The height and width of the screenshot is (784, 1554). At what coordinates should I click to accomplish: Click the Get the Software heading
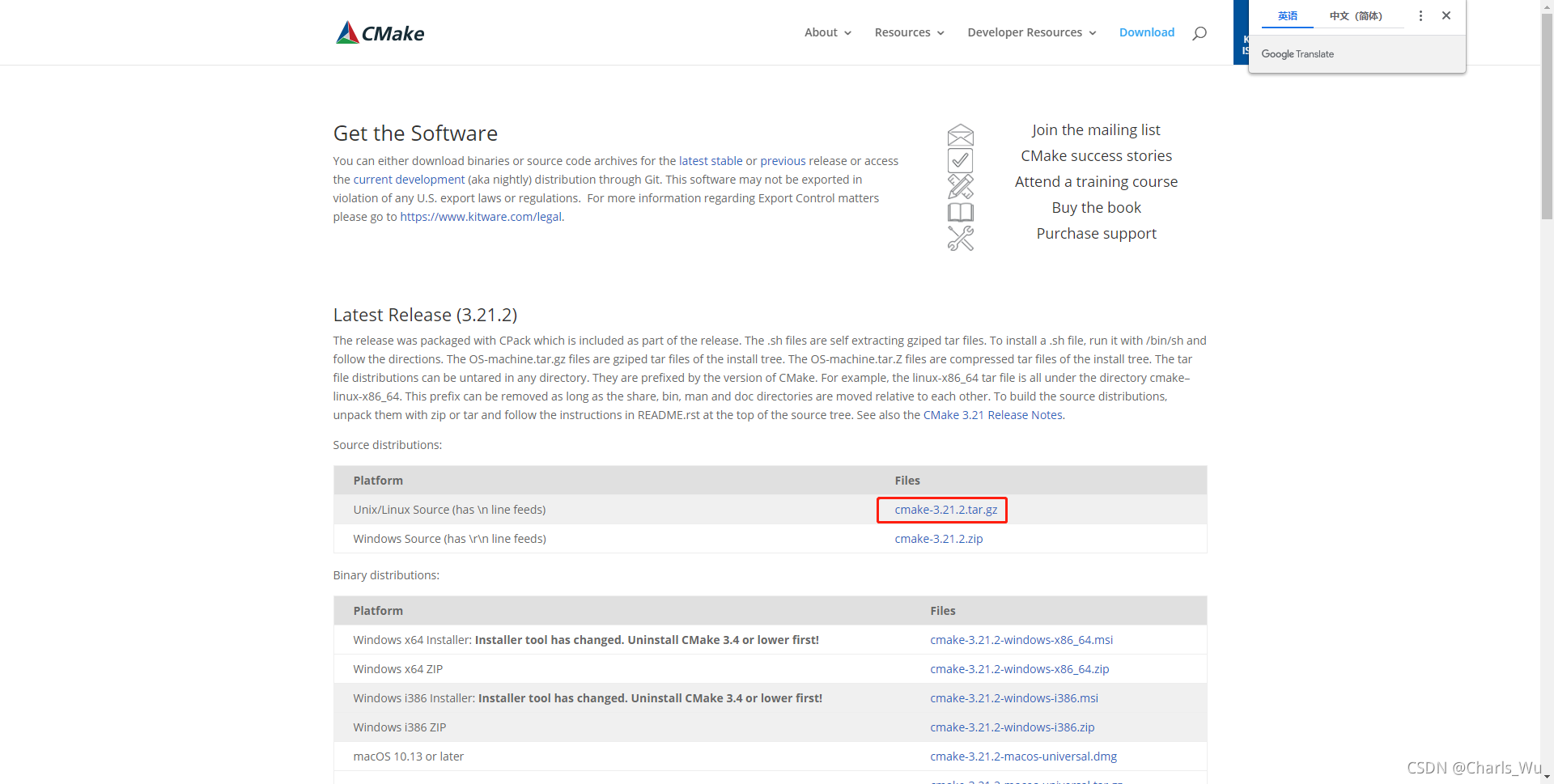[415, 133]
